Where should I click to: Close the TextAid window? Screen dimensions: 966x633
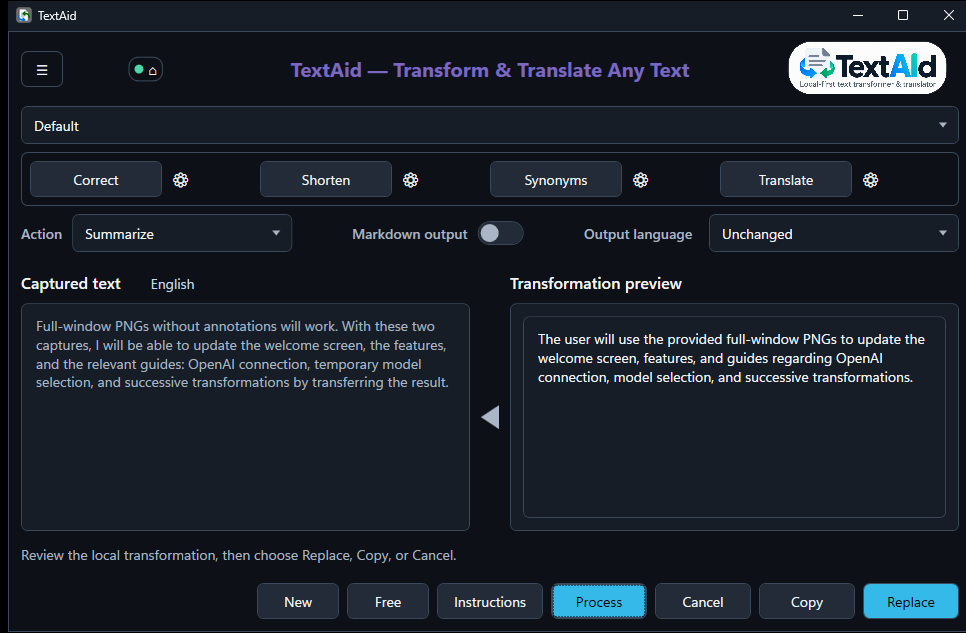click(949, 15)
